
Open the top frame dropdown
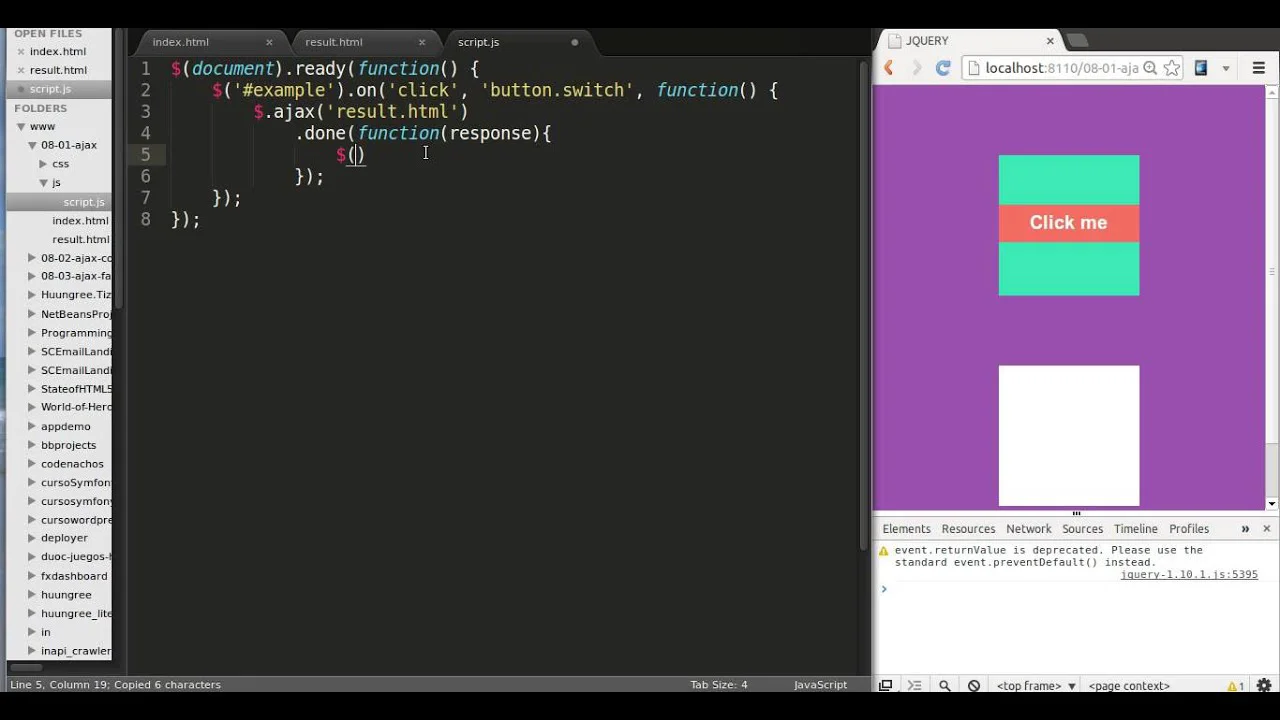click(x=1036, y=686)
